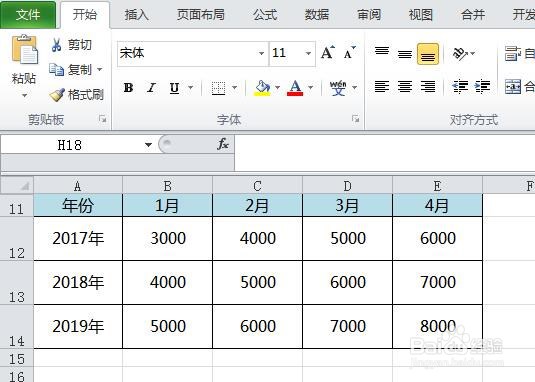
Task: Select row 14 header
Action: point(17,327)
